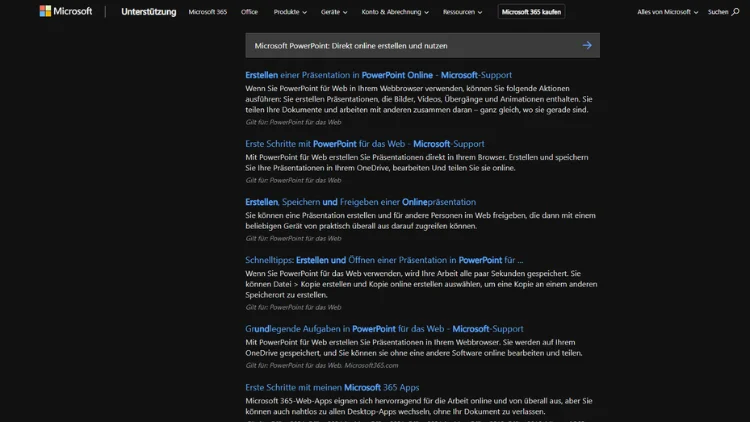
Task: Click the Microsoft 365 kaufen button
Action: tap(531, 12)
